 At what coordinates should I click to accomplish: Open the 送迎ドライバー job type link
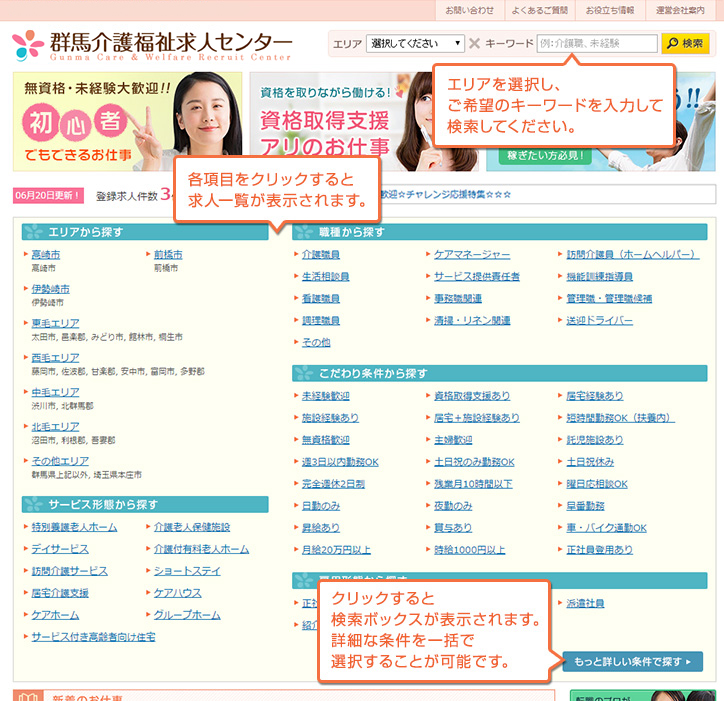[x=599, y=321]
